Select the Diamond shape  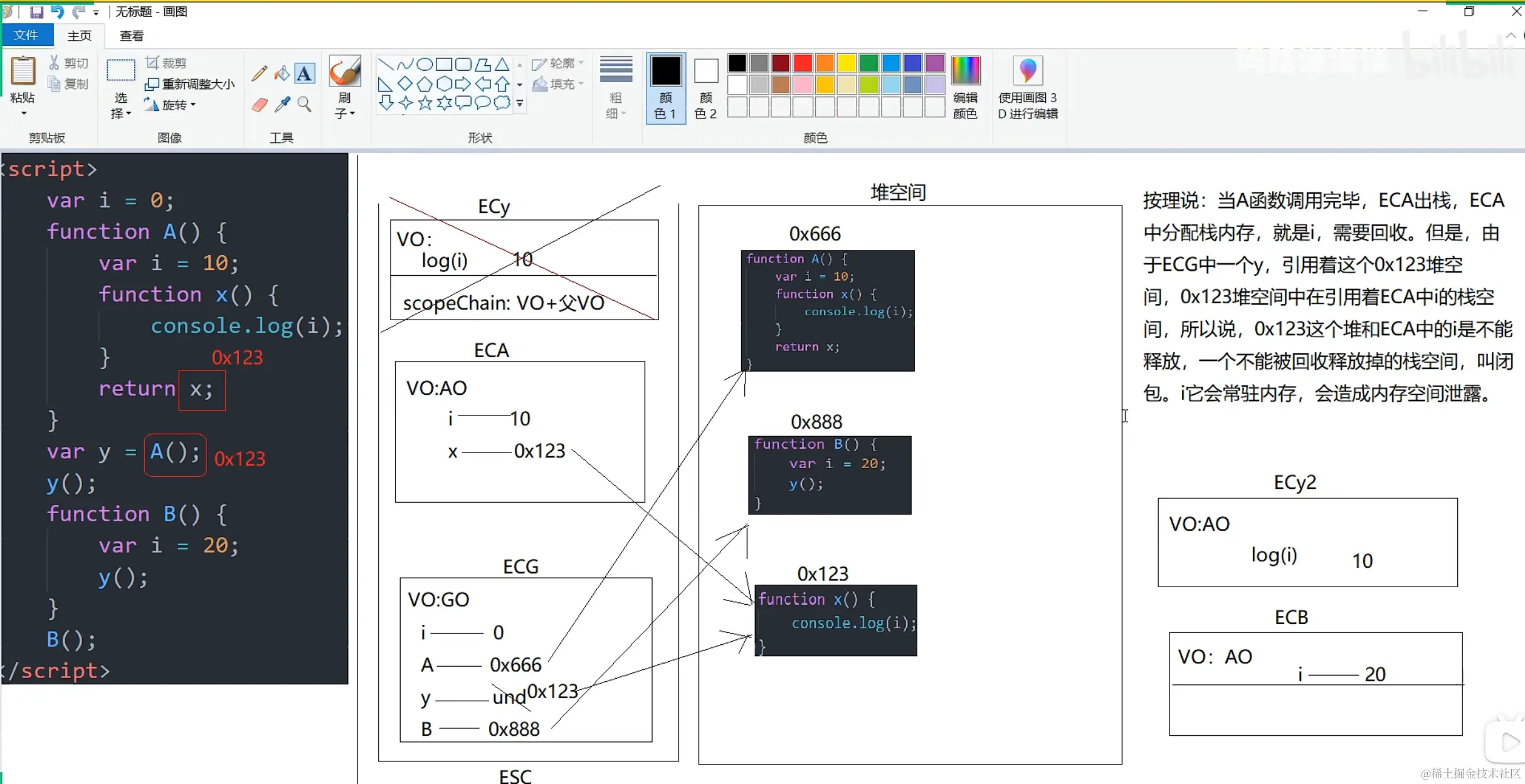pyautogui.click(x=406, y=83)
